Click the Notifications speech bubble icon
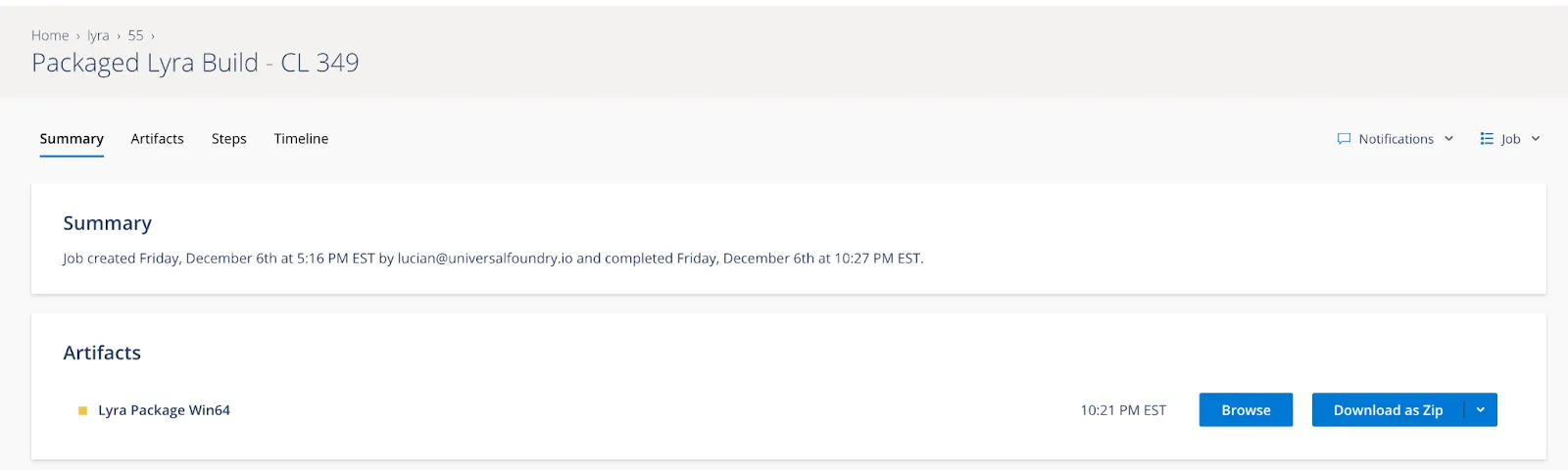This screenshot has width=1568, height=470. coord(1344,139)
